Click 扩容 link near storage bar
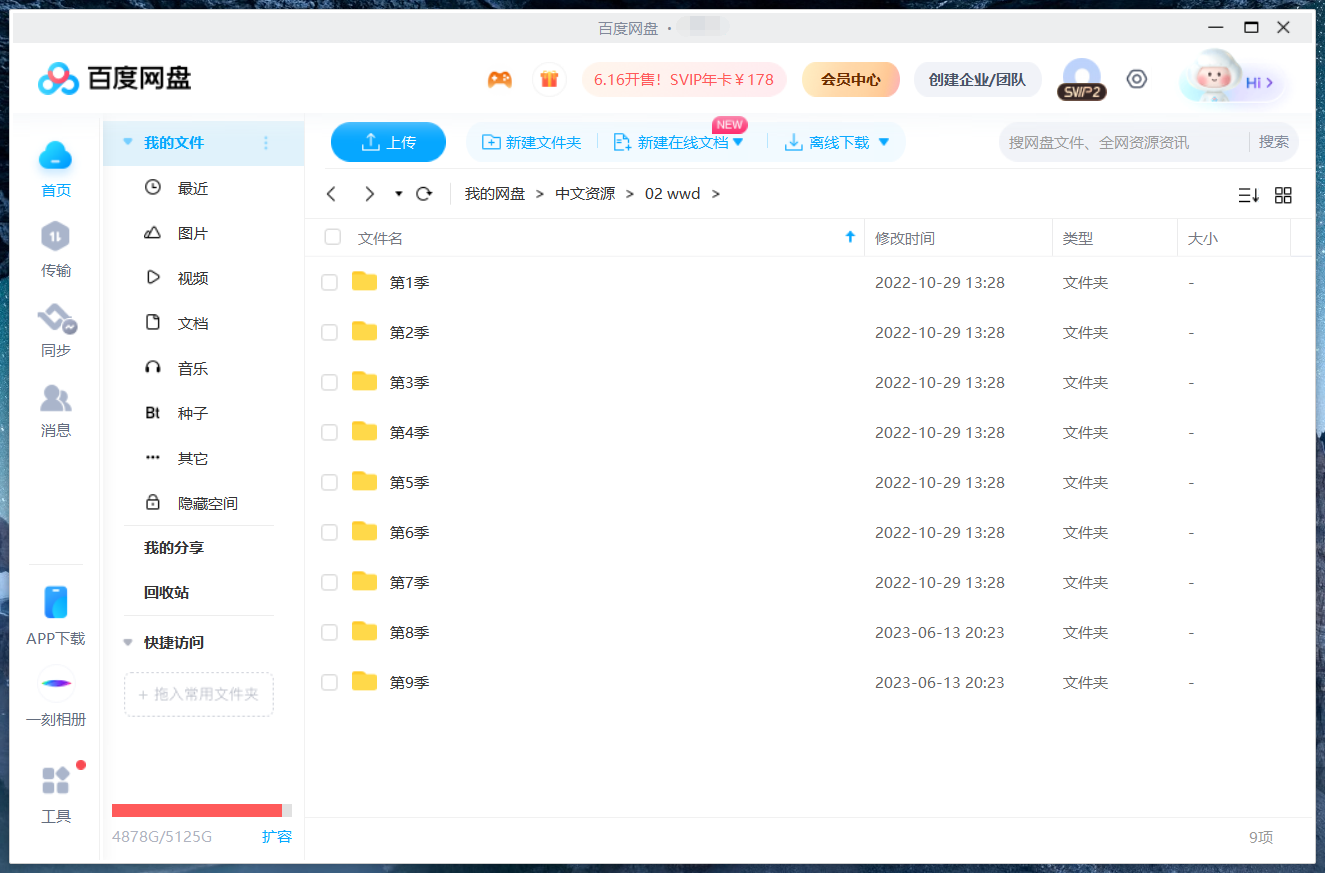Viewport: 1325px width, 873px height. coord(277,836)
